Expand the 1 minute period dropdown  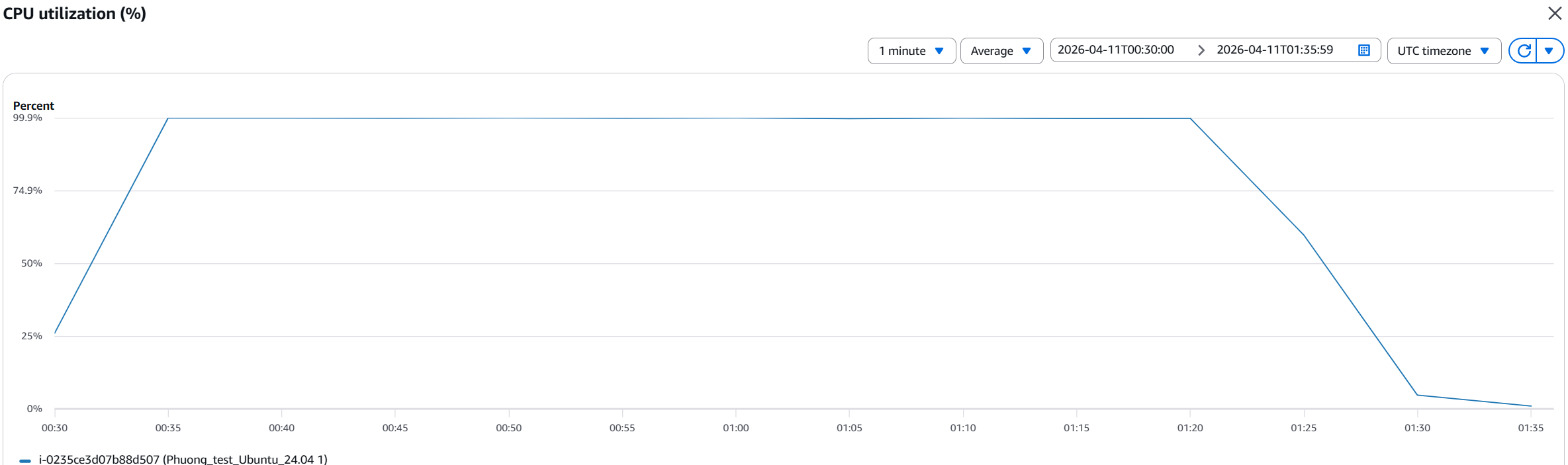point(911,51)
